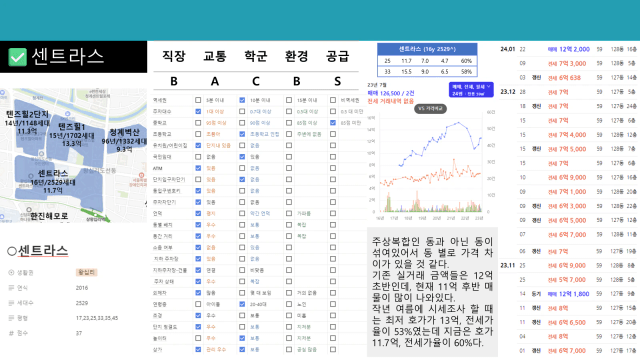
Task: Uncheck the 관리 우수 box in 상가 row
Action: [x=198, y=349]
